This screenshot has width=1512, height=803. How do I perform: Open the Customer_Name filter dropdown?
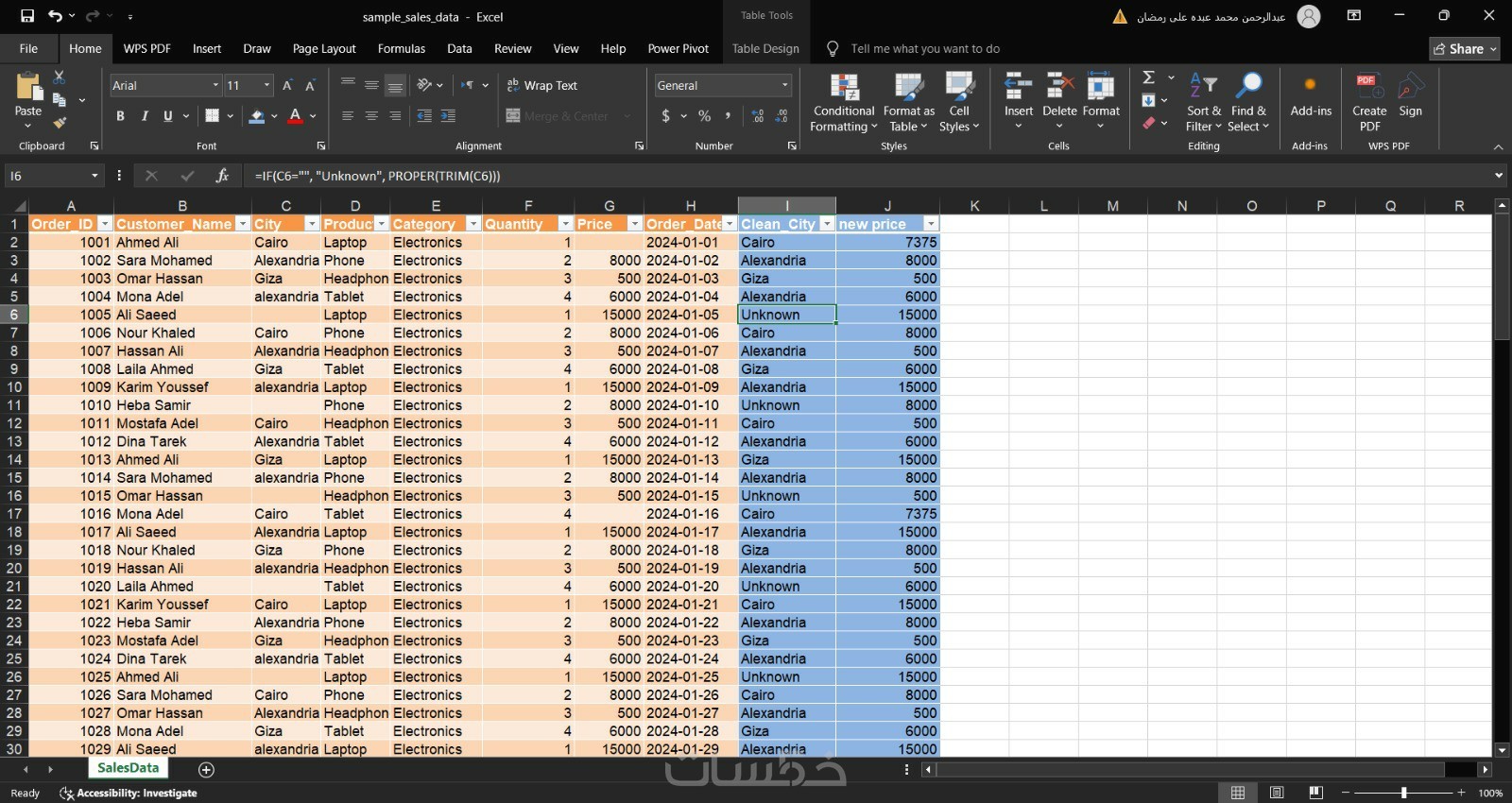[243, 224]
